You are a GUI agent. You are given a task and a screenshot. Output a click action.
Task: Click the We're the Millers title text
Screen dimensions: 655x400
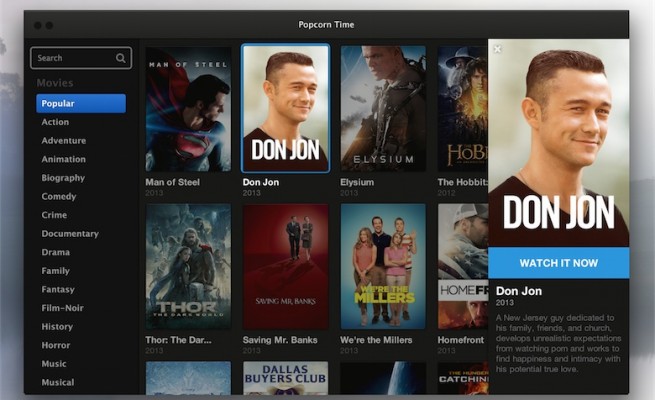376,340
